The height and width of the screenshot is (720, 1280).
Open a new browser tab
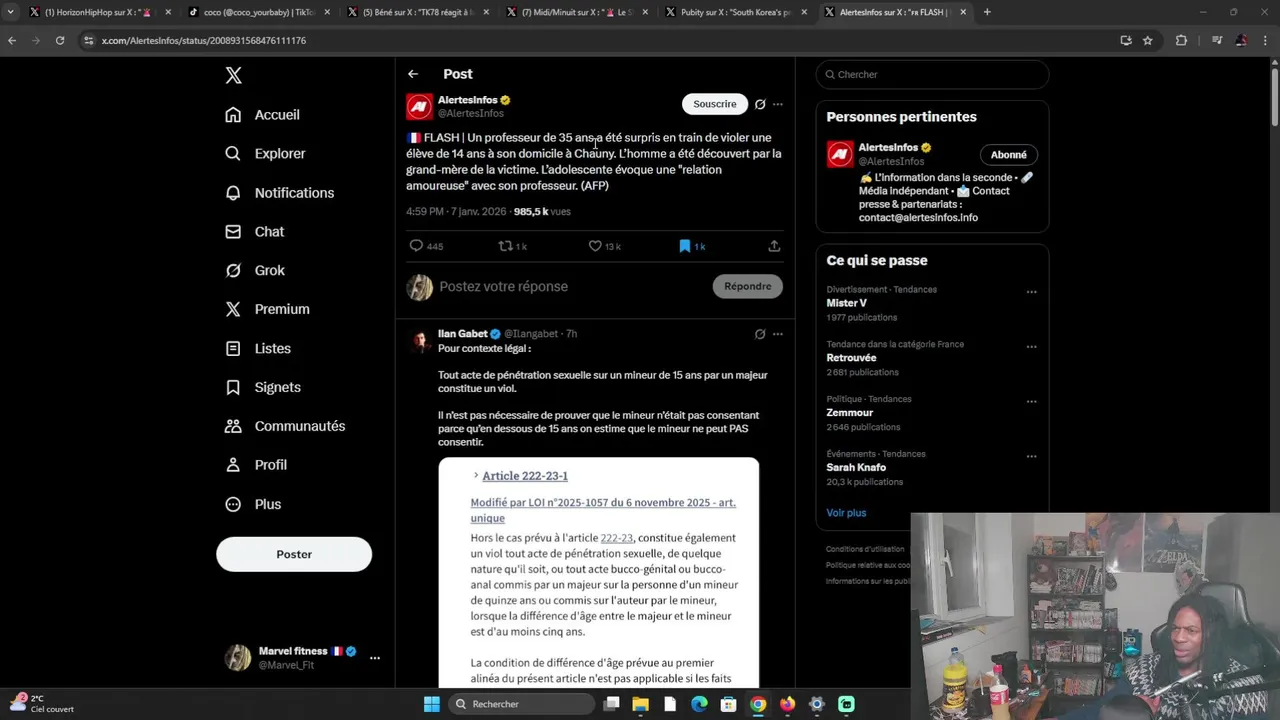pos(987,12)
